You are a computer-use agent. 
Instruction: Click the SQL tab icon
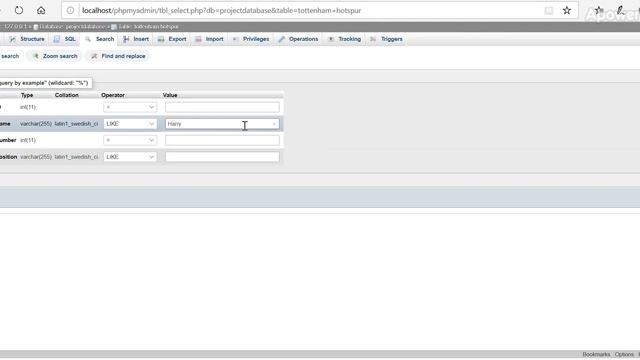click(56, 39)
